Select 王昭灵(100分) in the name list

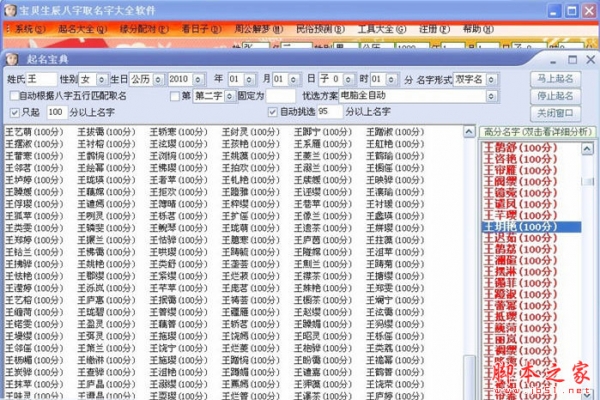coord(323,336)
